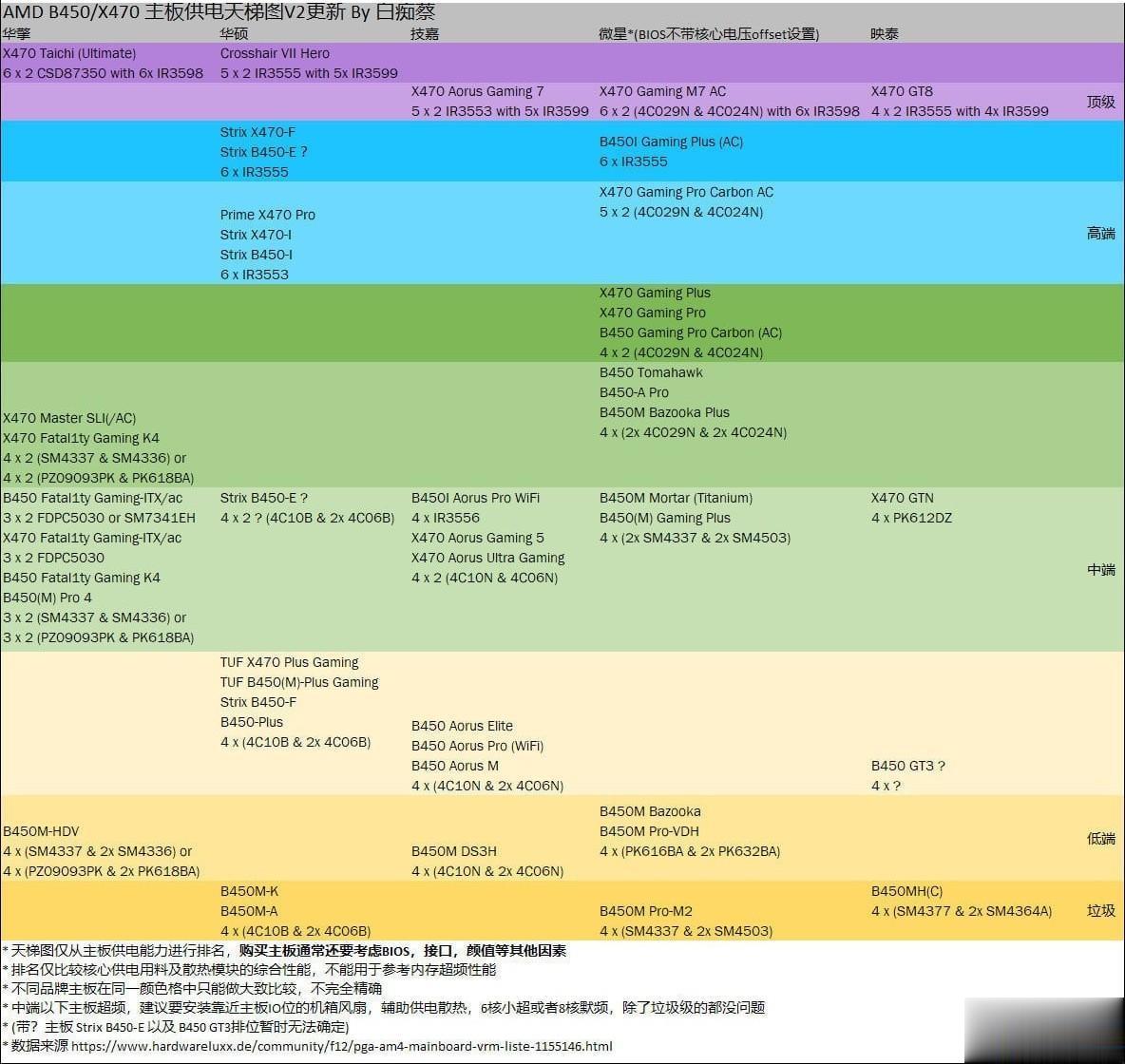
Task: Click the B450 Tomahawk entry
Action: [652, 372]
